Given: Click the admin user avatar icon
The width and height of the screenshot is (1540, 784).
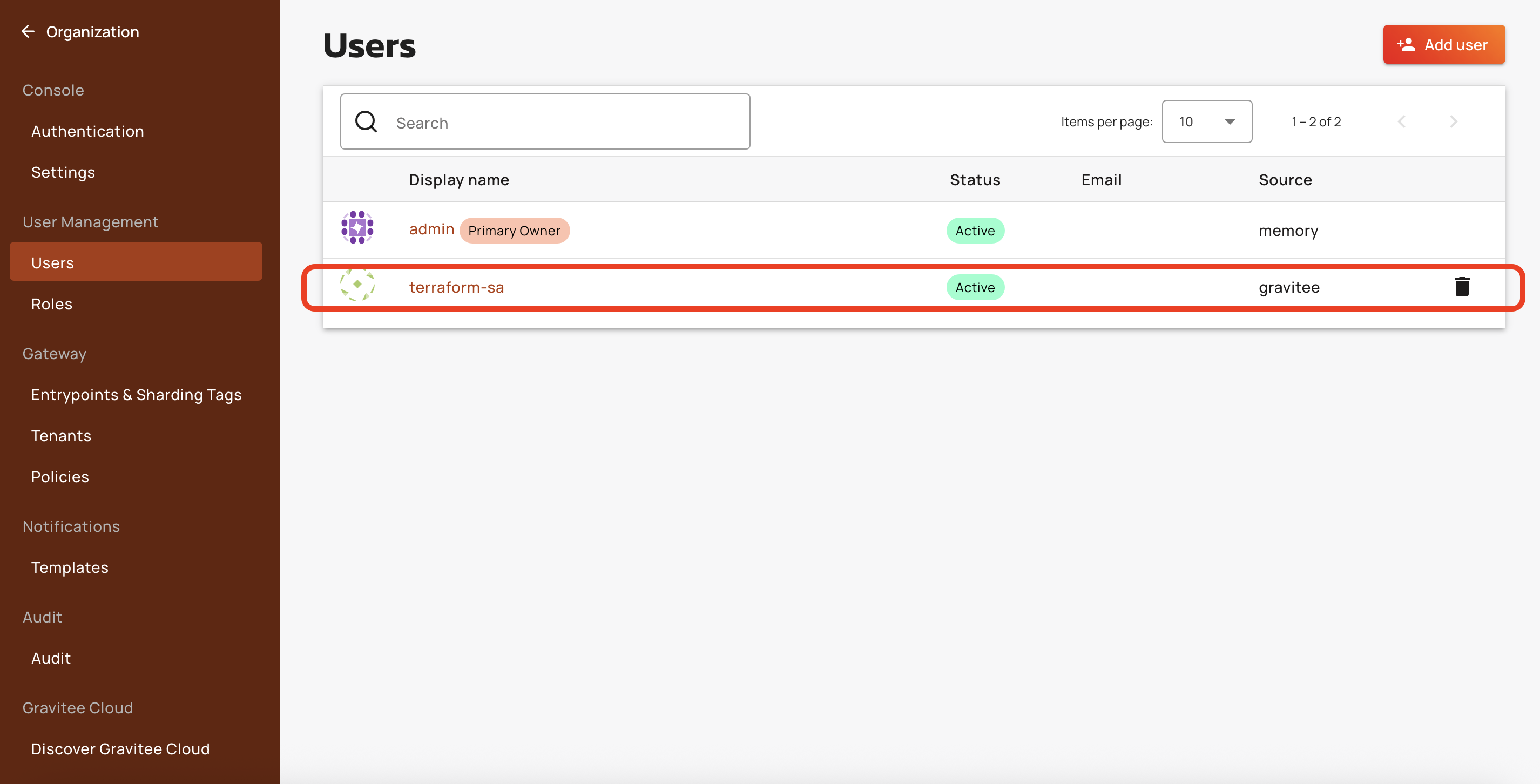Looking at the screenshot, I should point(357,228).
